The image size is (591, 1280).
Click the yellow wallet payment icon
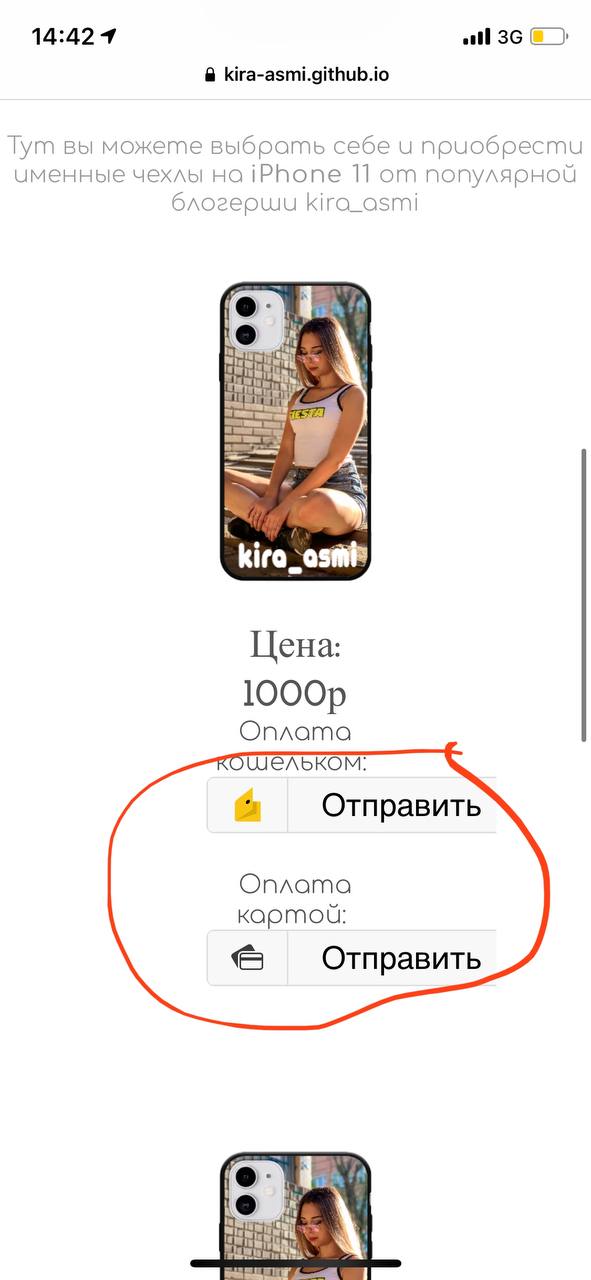pos(247,805)
